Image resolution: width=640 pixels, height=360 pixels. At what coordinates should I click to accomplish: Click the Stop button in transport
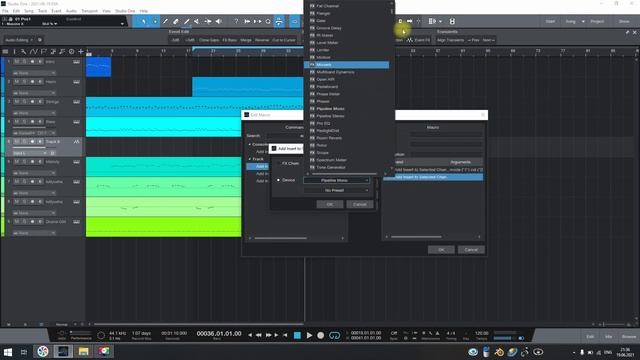298,335
